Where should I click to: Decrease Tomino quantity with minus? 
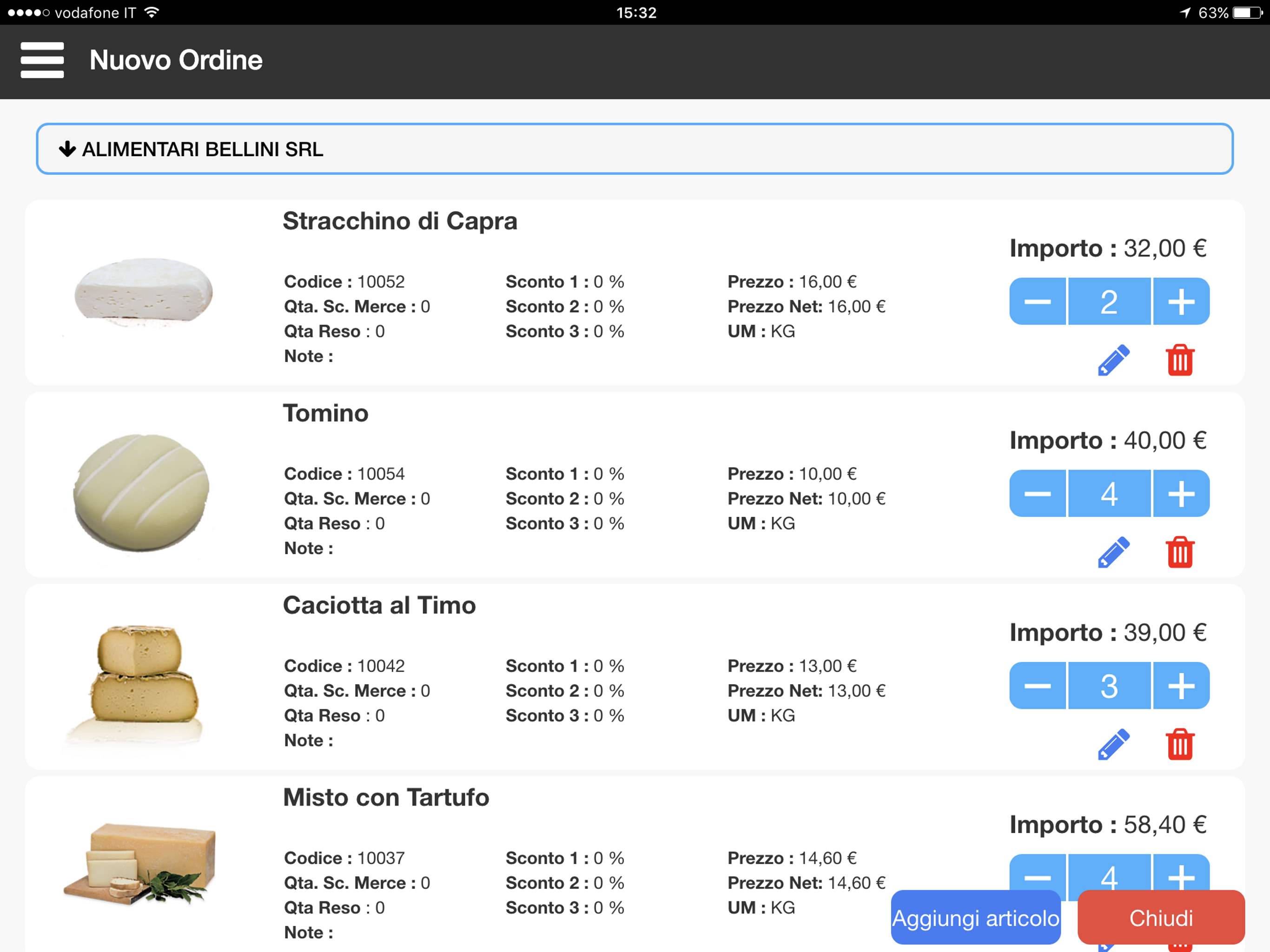pyautogui.click(x=1038, y=493)
